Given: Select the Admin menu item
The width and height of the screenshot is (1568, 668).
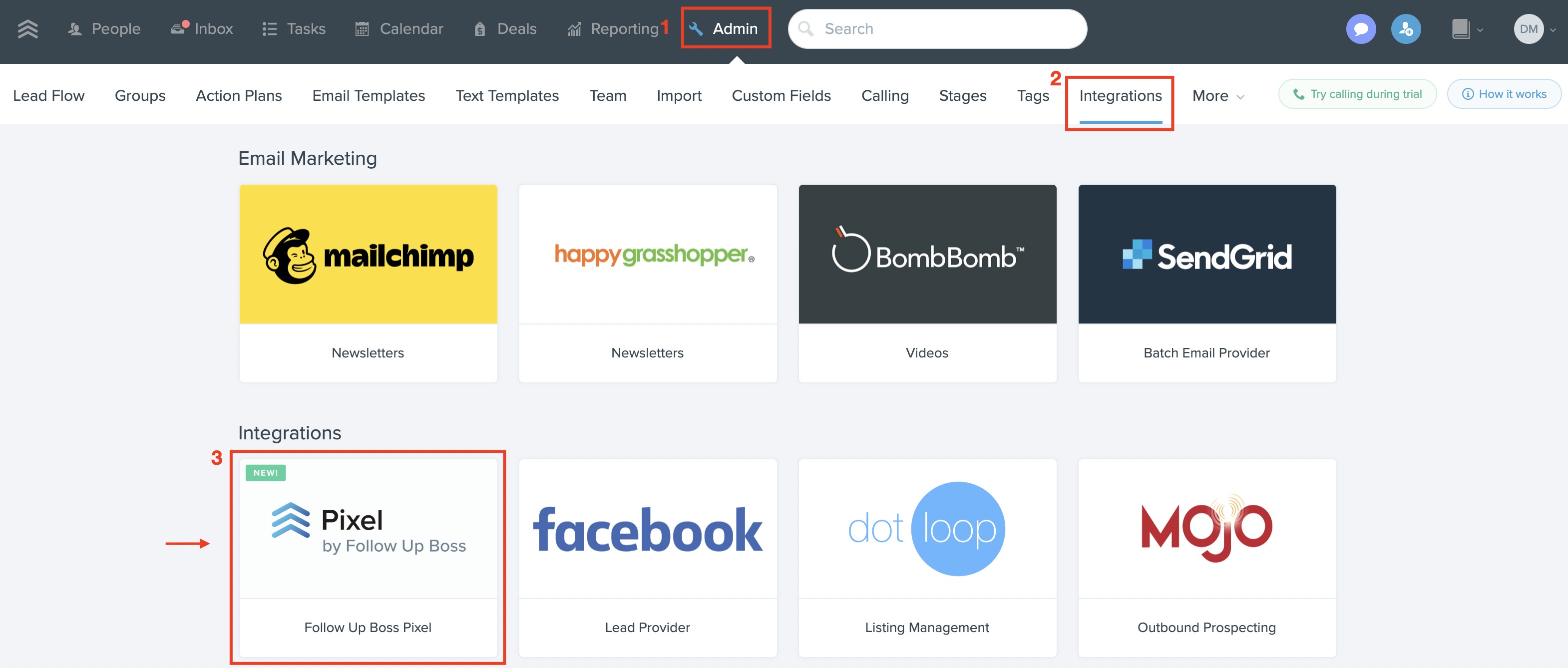Looking at the screenshot, I should pos(724,28).
